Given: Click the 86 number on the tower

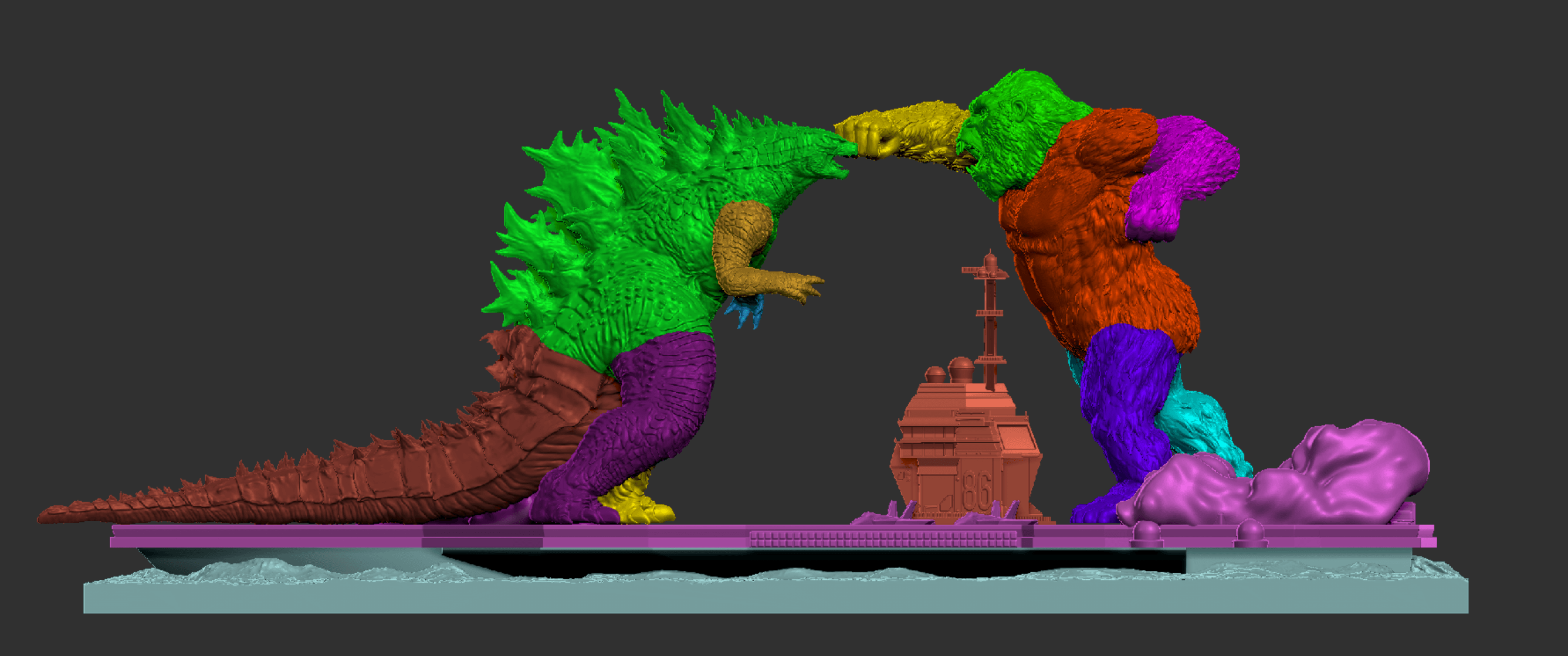Looking at the screenshot, I should point(976,492).
